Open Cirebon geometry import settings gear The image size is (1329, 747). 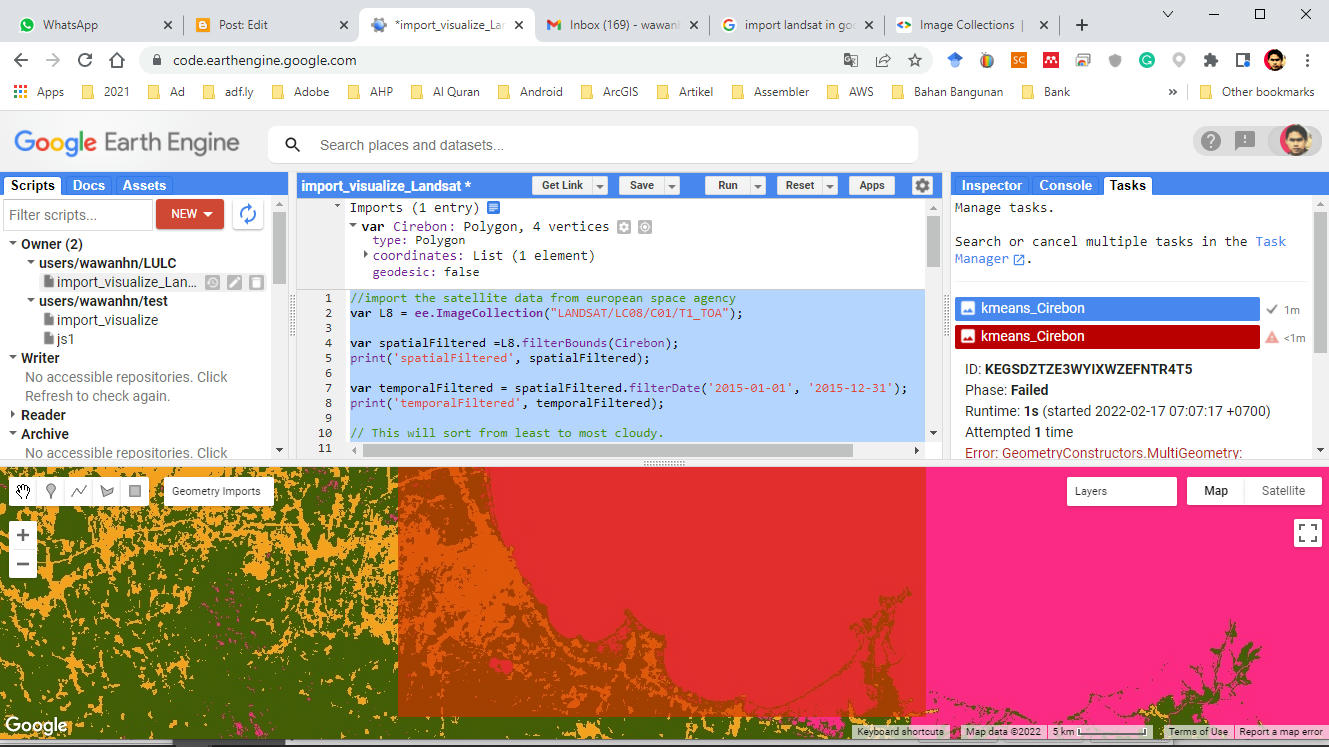(624, 227)
